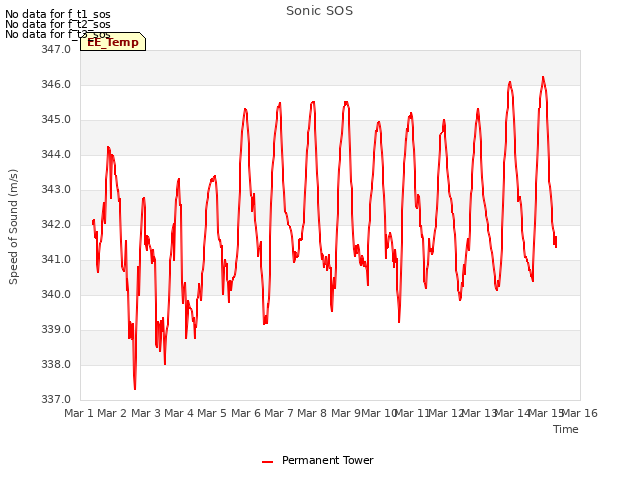Viewport: 640px width, 480px height.
Task: Click the 340.0 y-axis tick label
Action: click(x=56, y=294)
